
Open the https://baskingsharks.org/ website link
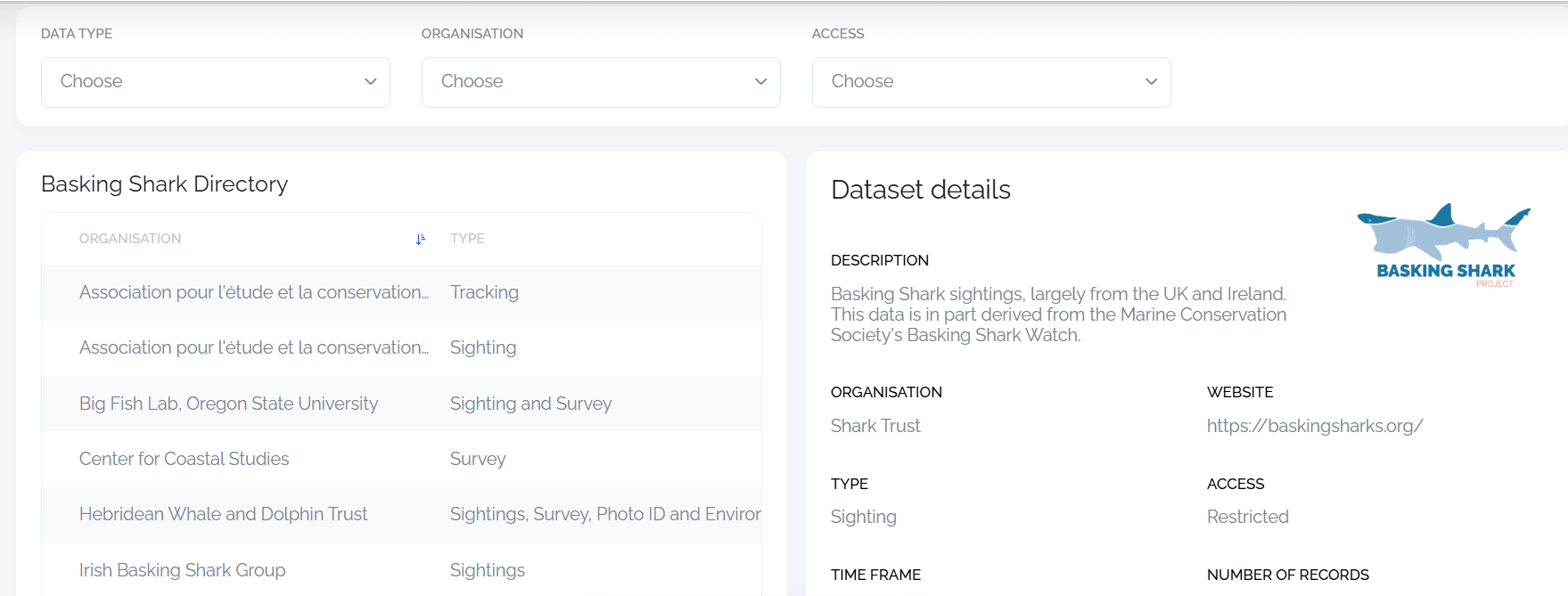click(1315, 426)
